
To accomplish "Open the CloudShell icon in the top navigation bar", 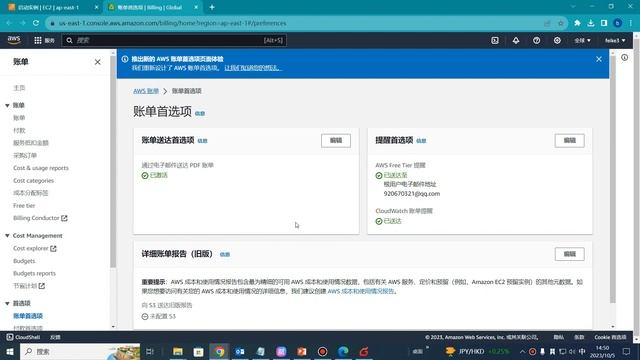I will point(495,40).
